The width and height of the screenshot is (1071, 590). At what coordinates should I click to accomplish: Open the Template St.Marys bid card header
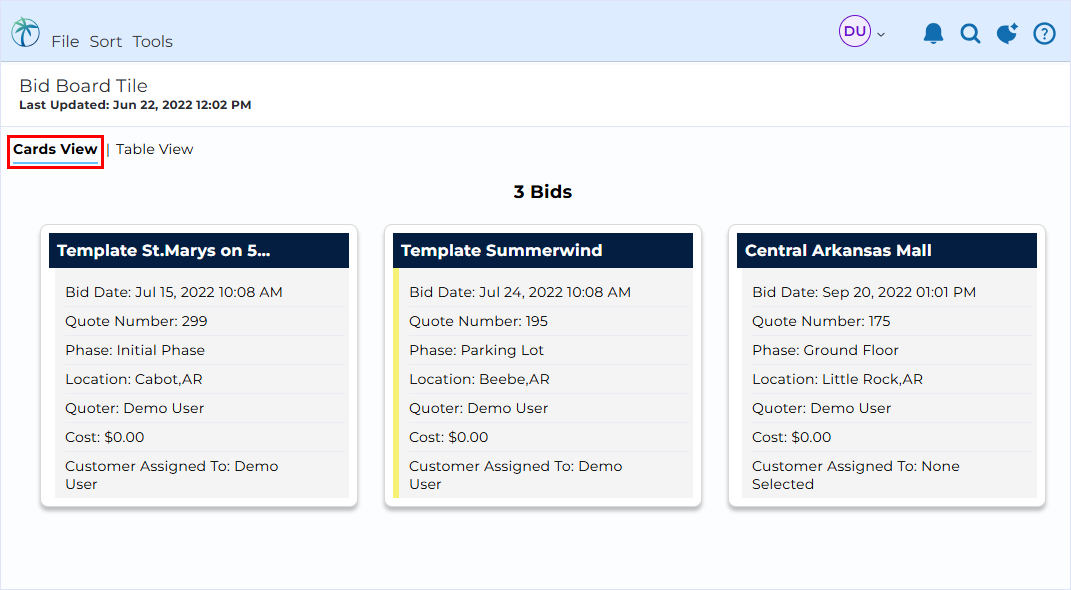tap(199, 251)
